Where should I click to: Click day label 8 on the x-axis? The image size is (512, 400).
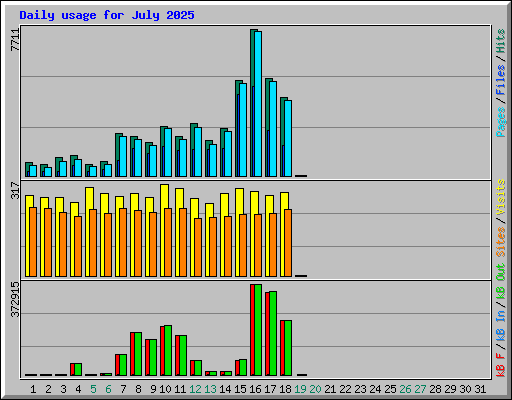[138, 389]
